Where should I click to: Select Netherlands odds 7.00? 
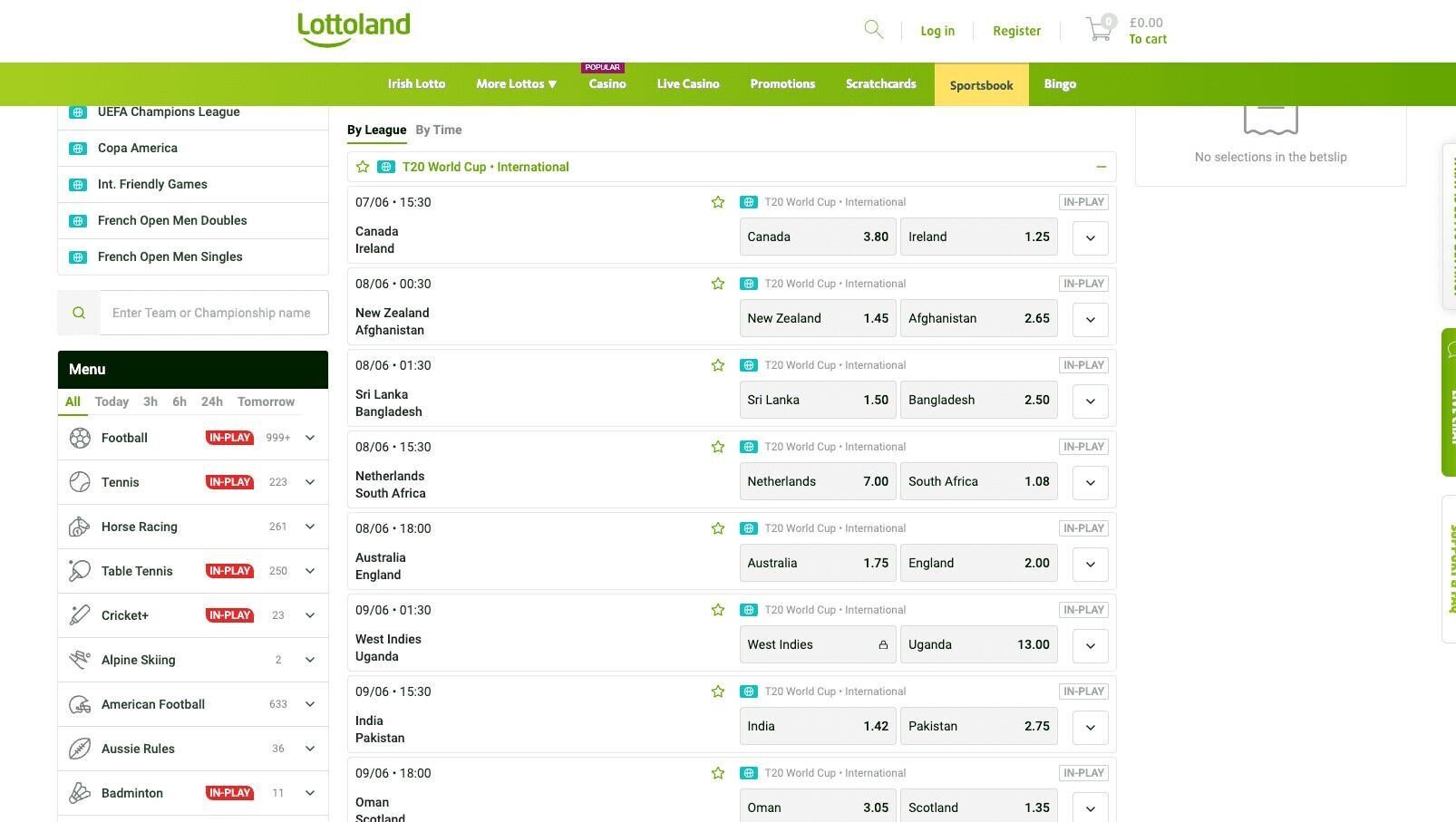point(818,482)
